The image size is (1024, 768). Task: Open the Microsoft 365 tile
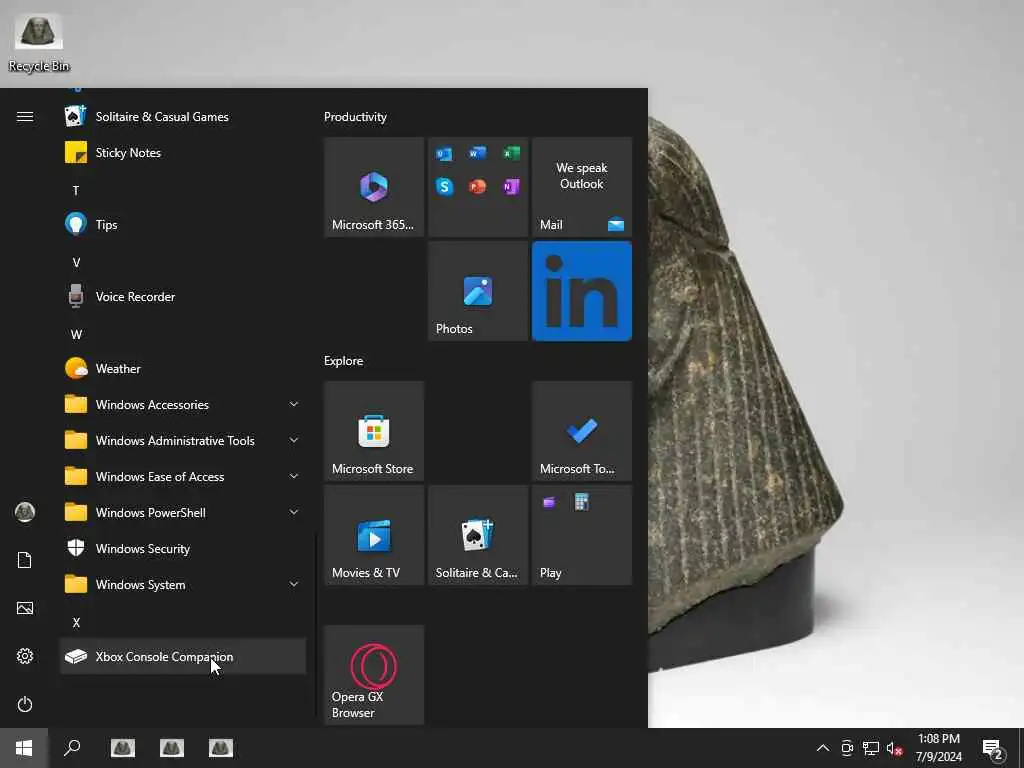coord(374,187)
